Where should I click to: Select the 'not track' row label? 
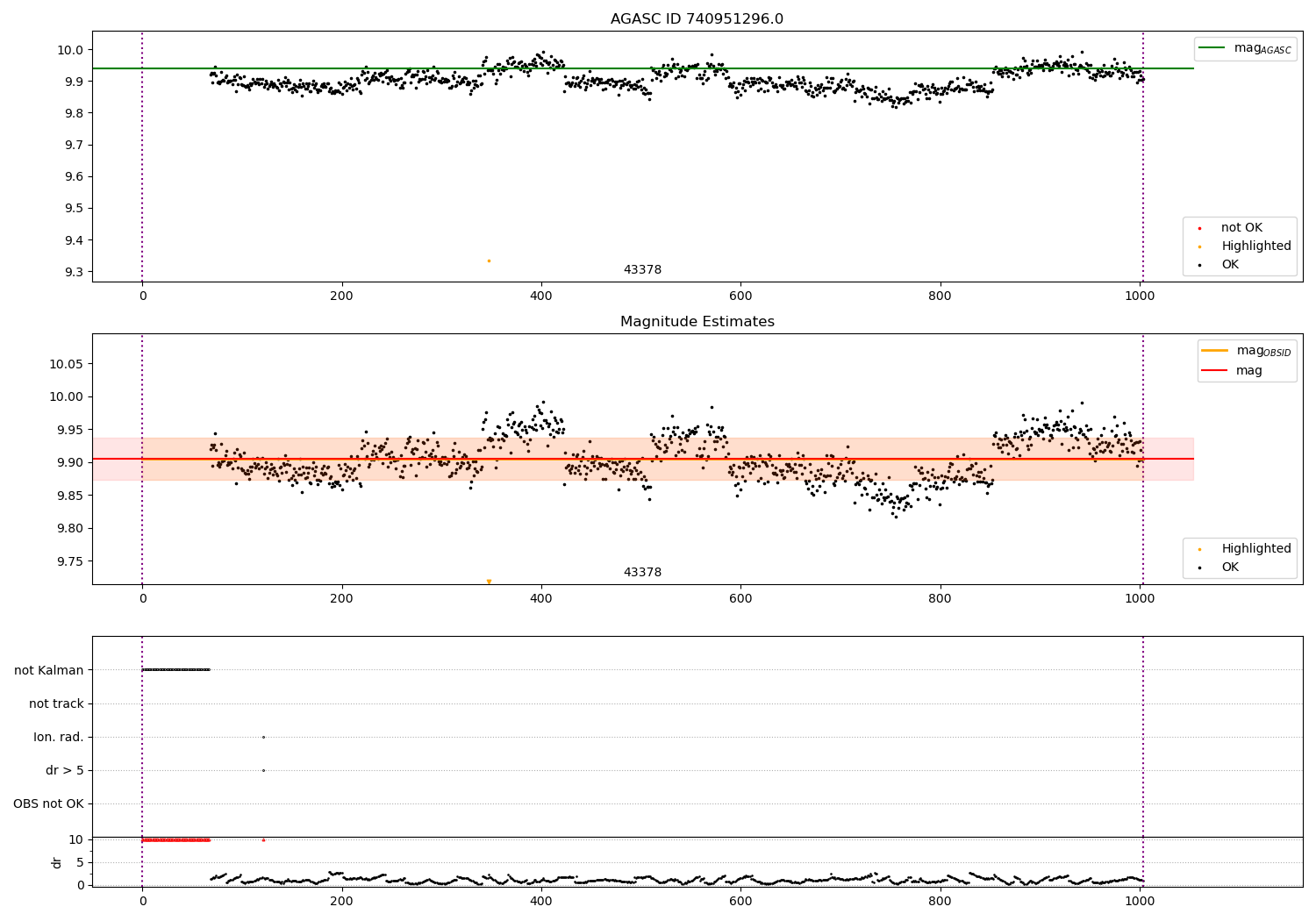coord(56,703)
